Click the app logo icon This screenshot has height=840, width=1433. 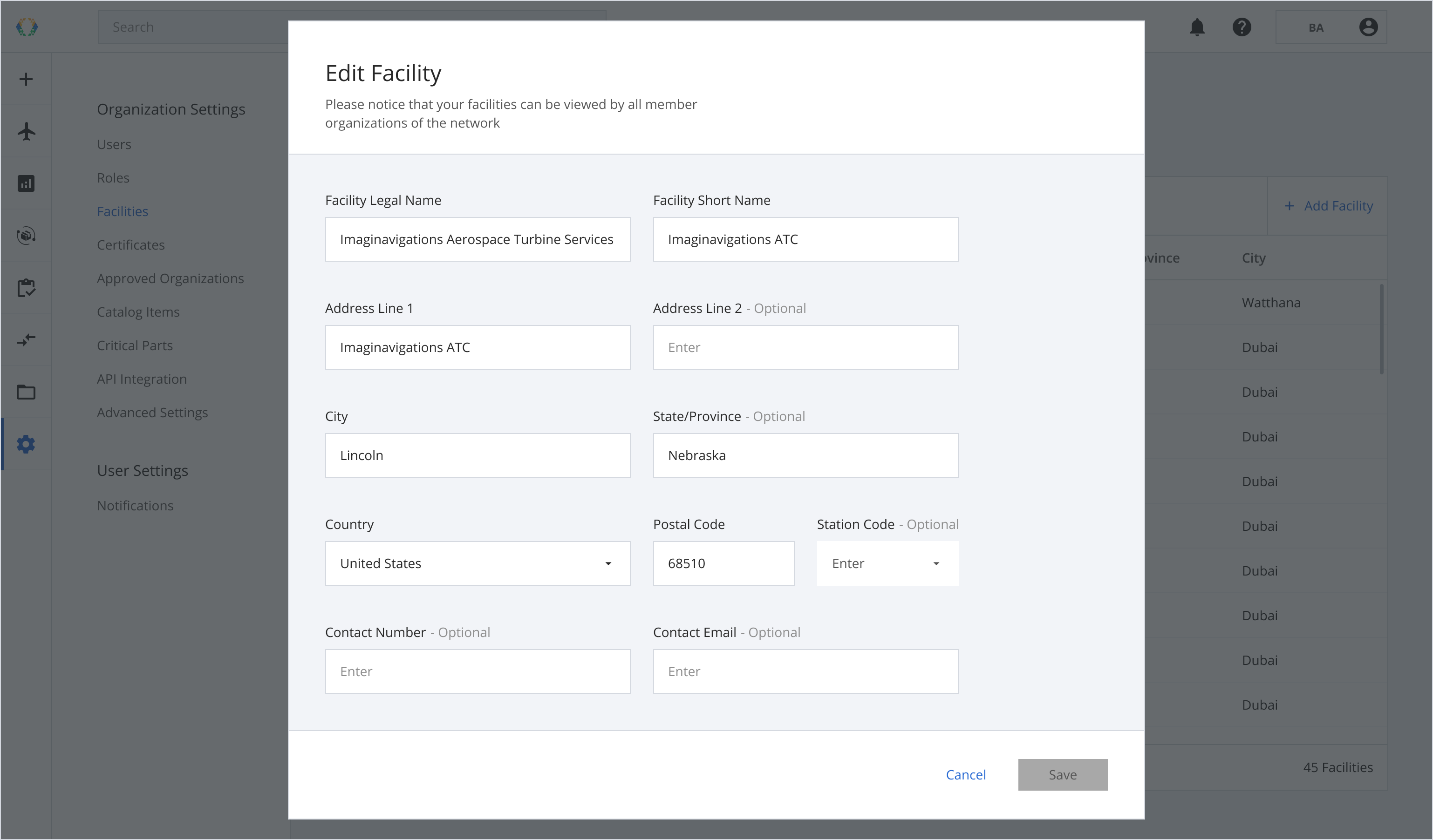point(27,27)
